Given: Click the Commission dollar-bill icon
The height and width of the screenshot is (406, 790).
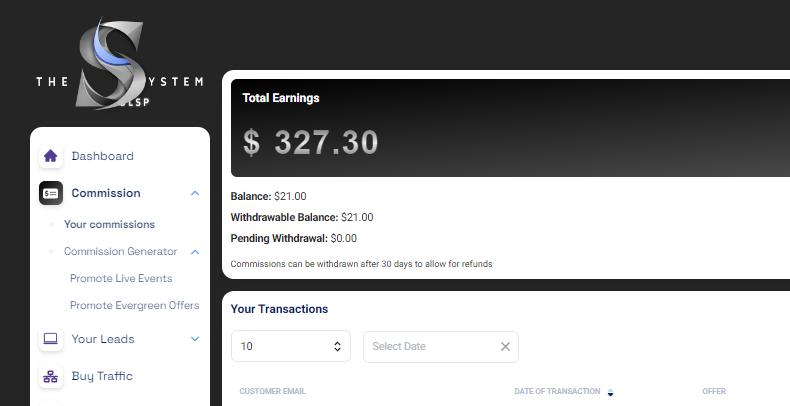Looking at the screenshot, I should click(x=51, y=193).
